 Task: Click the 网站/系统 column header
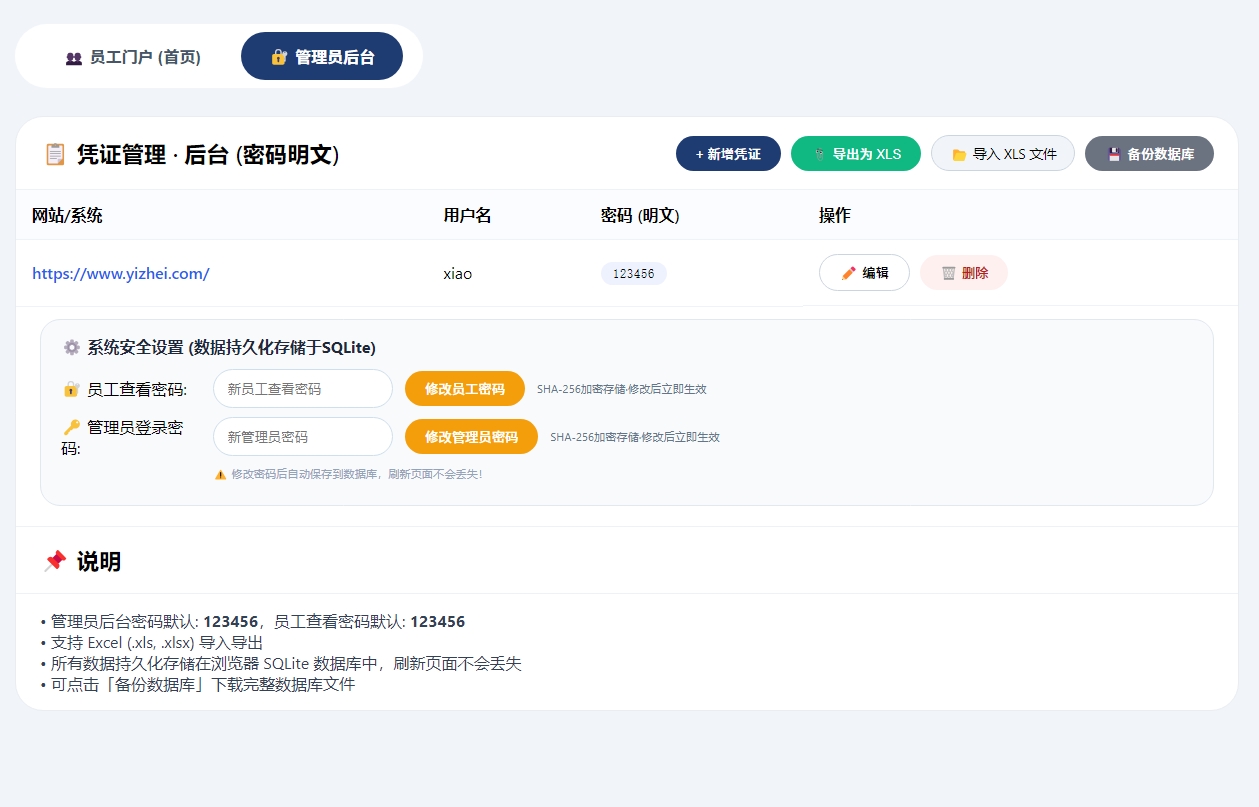(x=67, y=215)
